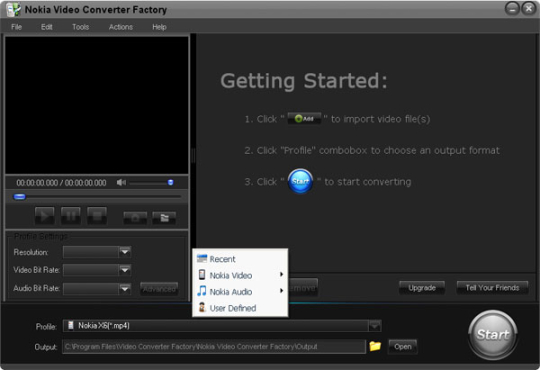Expand the Nokia Video submenu arrow
This screenshot has height=370, width=540.
point(281,275)
